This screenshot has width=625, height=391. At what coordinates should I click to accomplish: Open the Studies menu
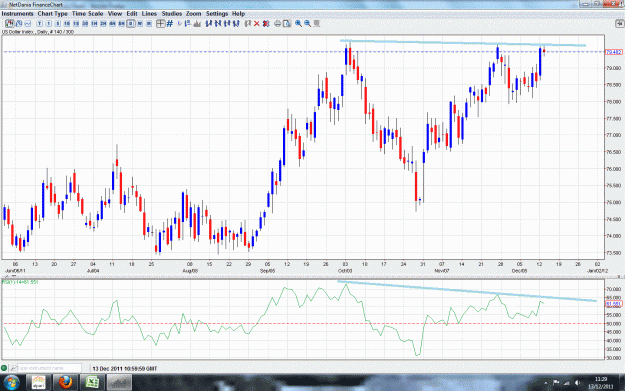coord(172,14)
